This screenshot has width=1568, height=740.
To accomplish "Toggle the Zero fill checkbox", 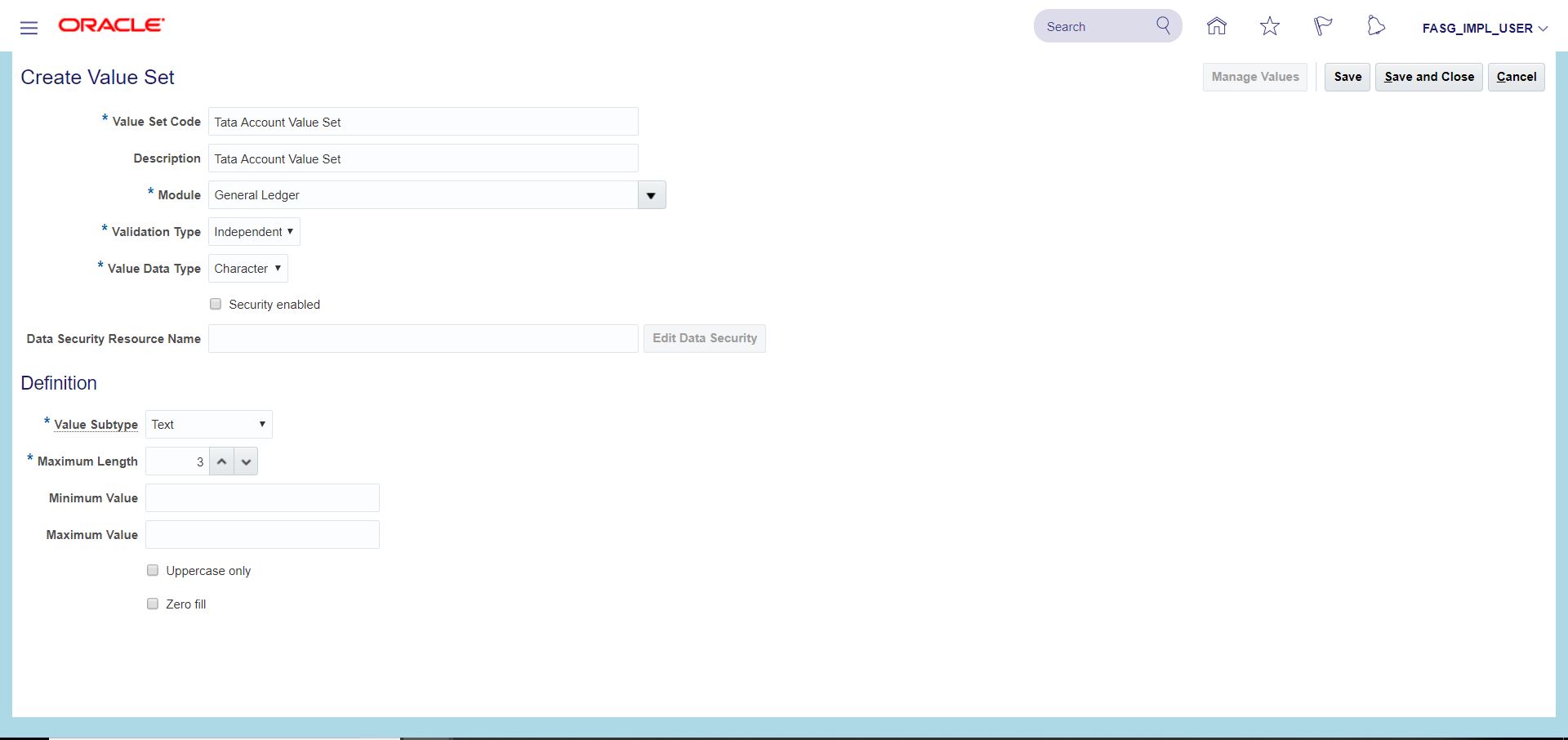I will point(153,604).
